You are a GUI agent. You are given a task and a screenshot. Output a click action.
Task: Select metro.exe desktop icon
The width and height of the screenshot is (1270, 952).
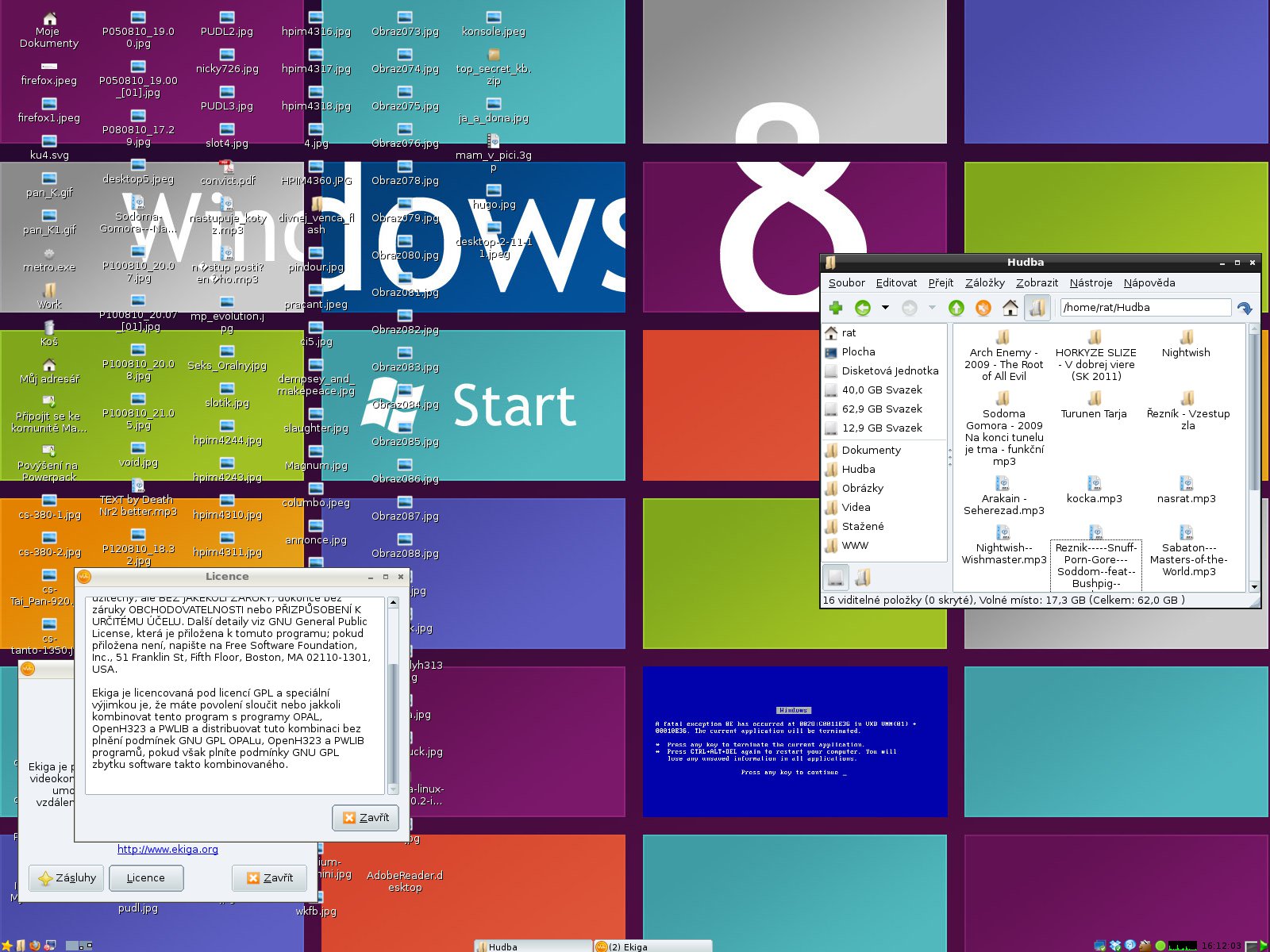[49, 260]
